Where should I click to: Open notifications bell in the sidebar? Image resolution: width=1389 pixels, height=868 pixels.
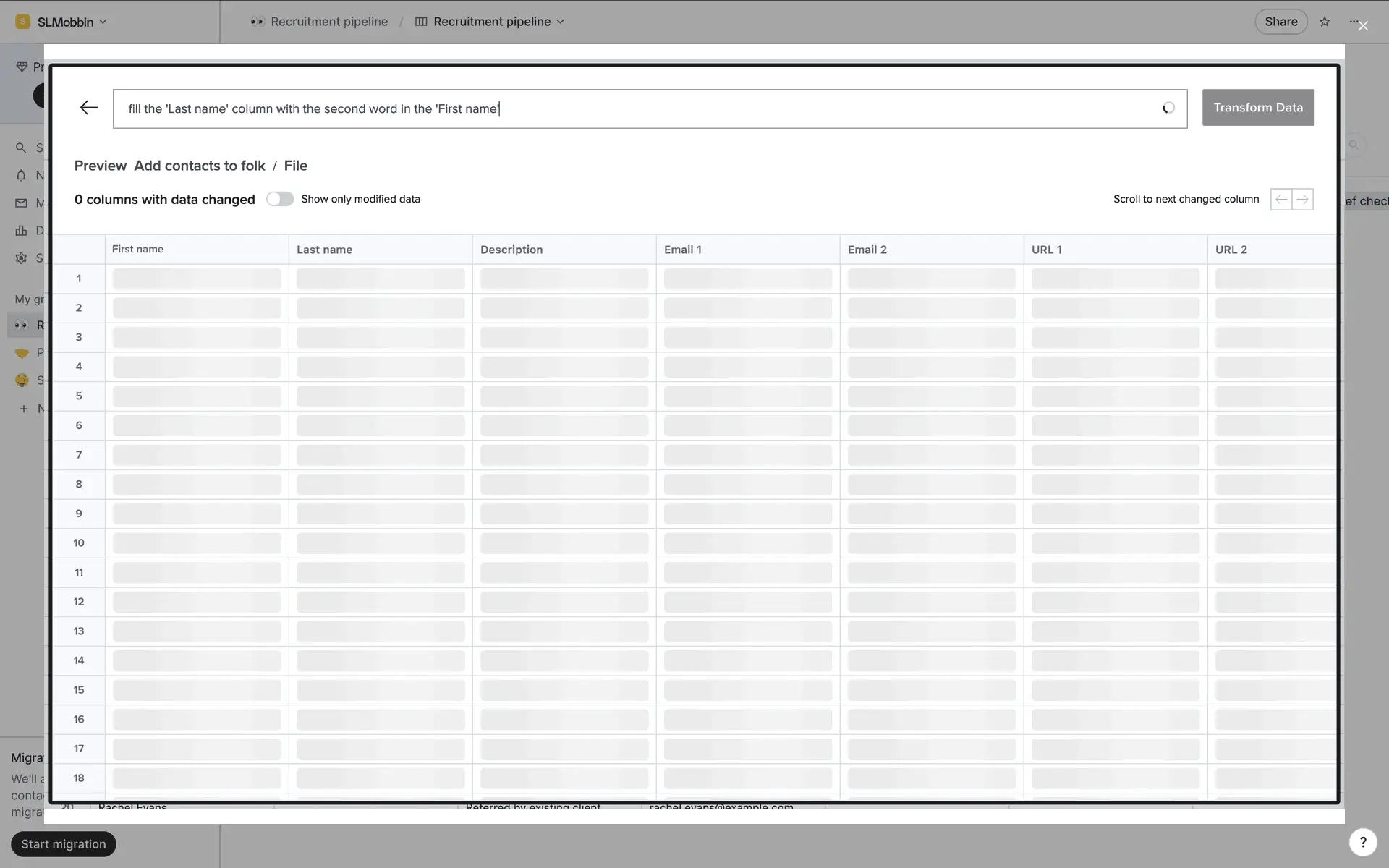pyautogui.click(x=21, y=175)
